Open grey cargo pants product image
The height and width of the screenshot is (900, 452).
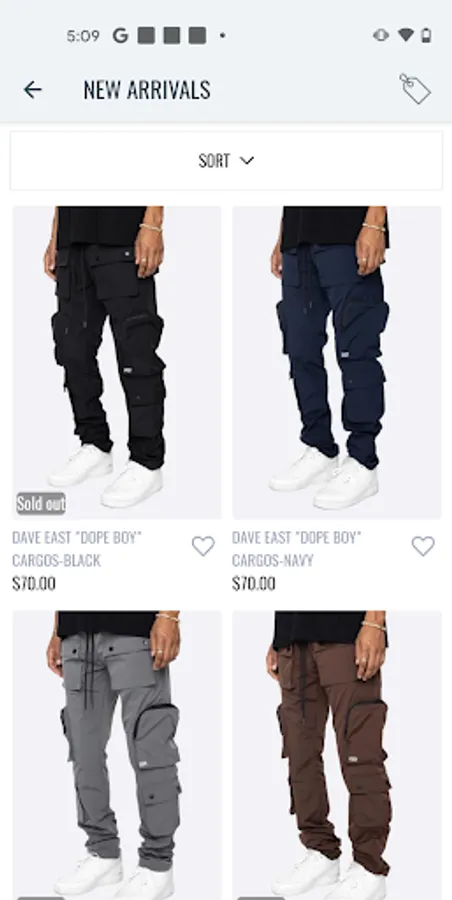pyautogui.click(x=117, y=755)
